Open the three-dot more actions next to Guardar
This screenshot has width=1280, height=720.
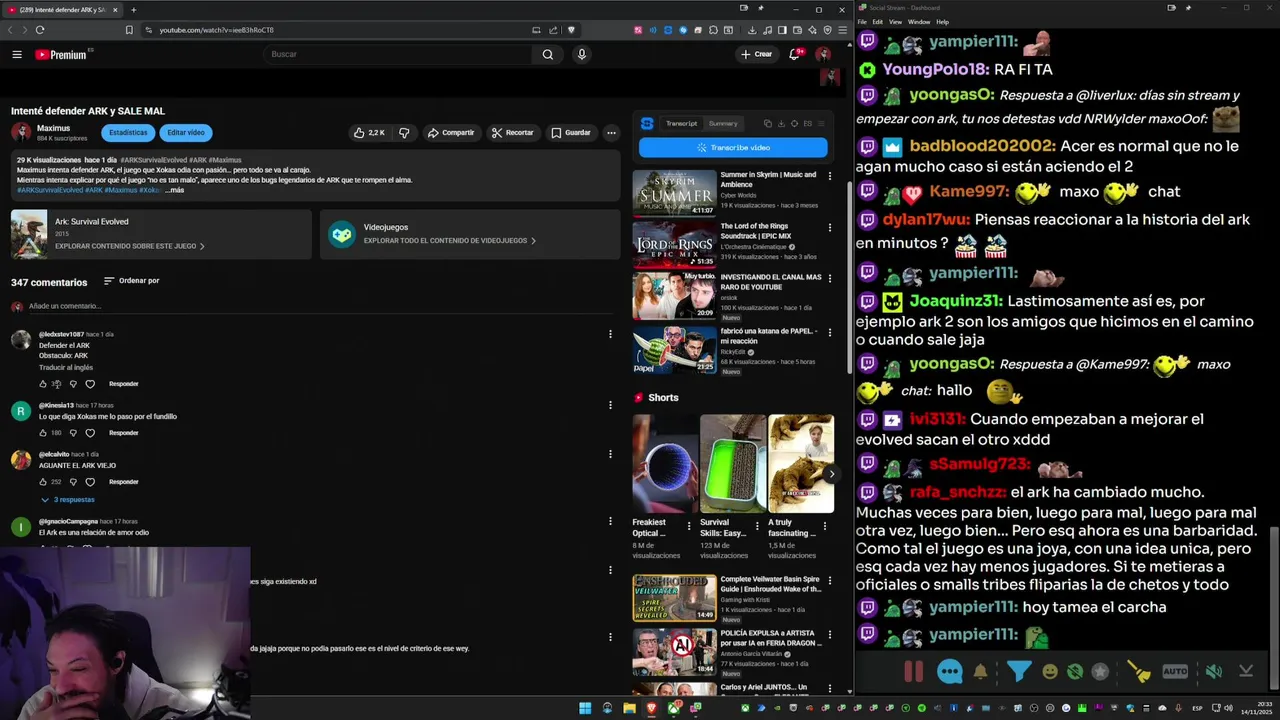[611, 132]
